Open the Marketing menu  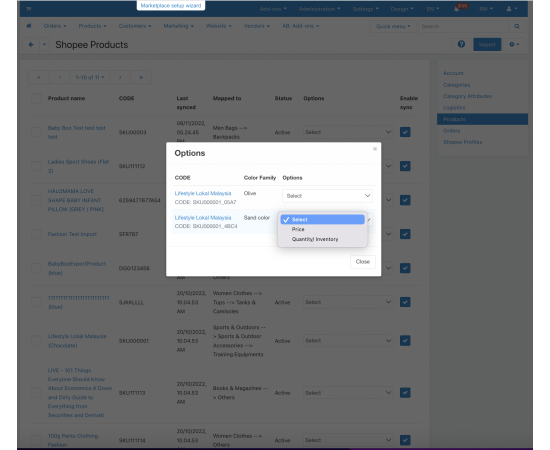[x=179, y=26]
